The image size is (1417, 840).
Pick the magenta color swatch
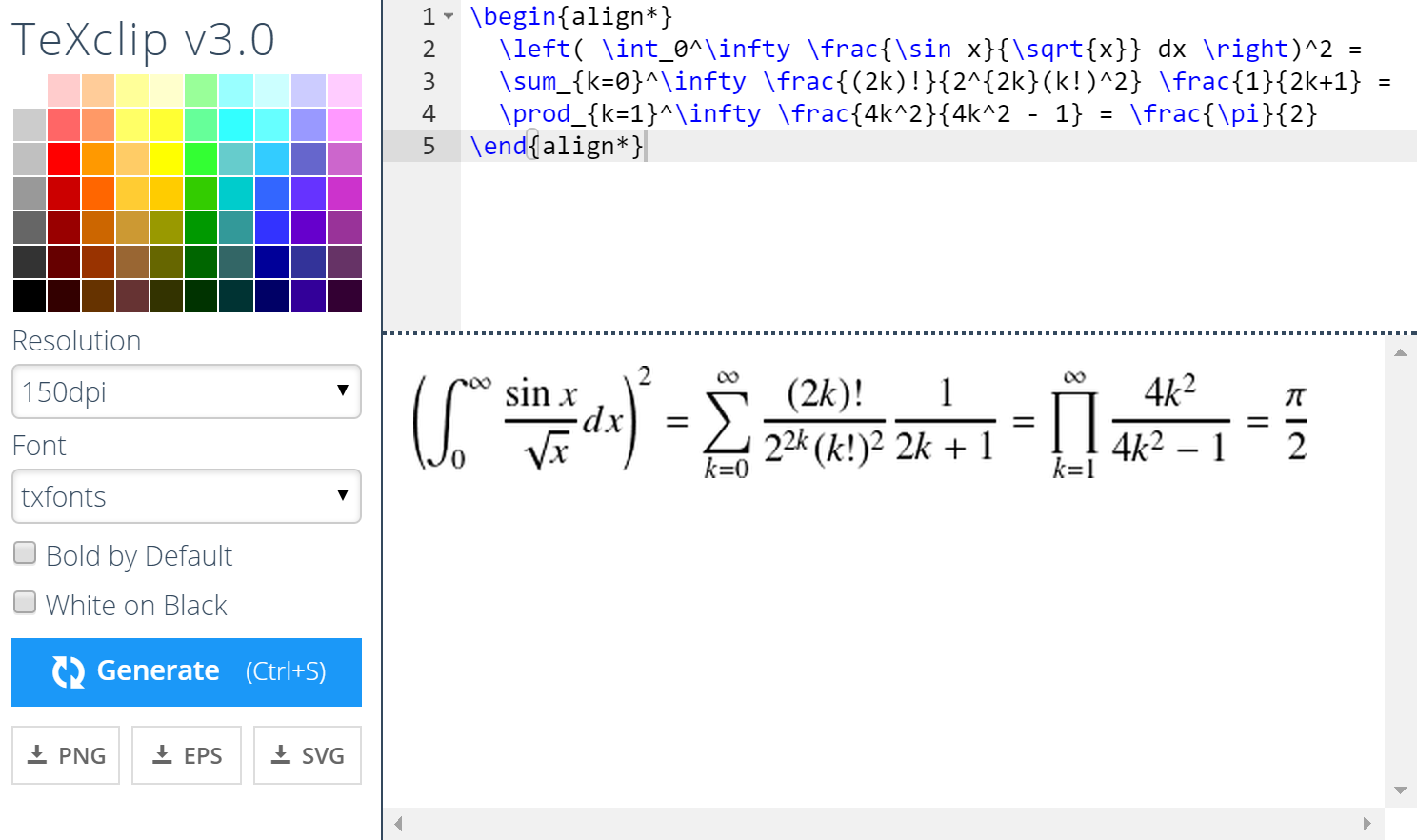345,193
